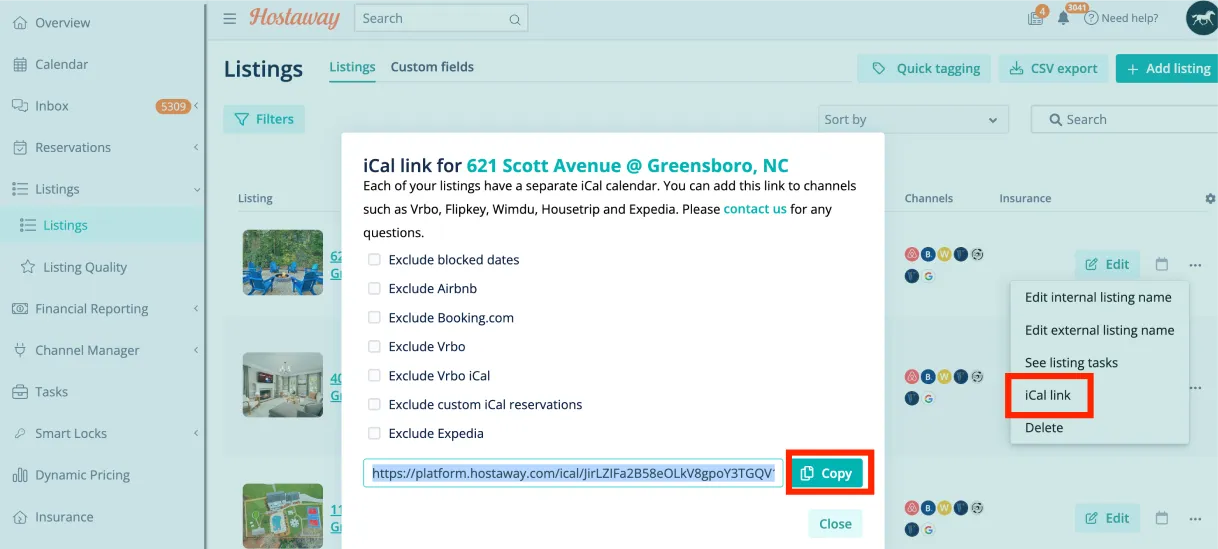Open notifications bell showing 3041

1064,17
